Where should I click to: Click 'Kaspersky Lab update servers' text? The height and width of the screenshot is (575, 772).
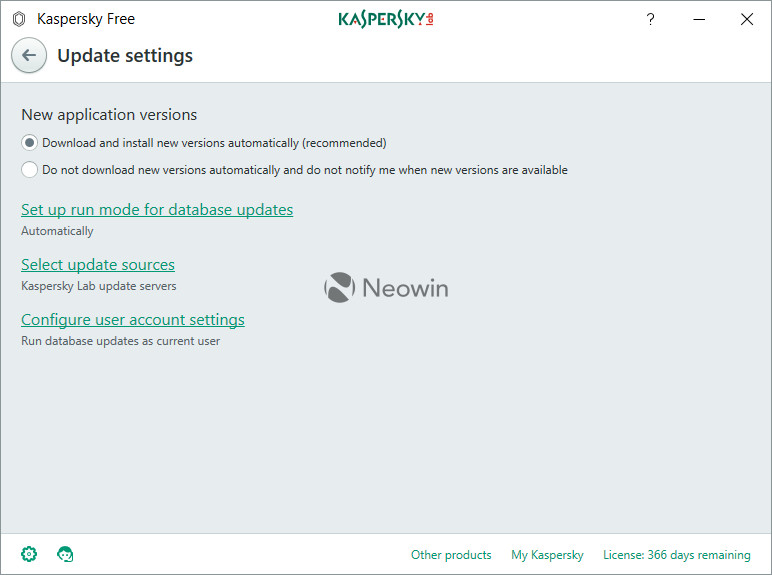98,286
